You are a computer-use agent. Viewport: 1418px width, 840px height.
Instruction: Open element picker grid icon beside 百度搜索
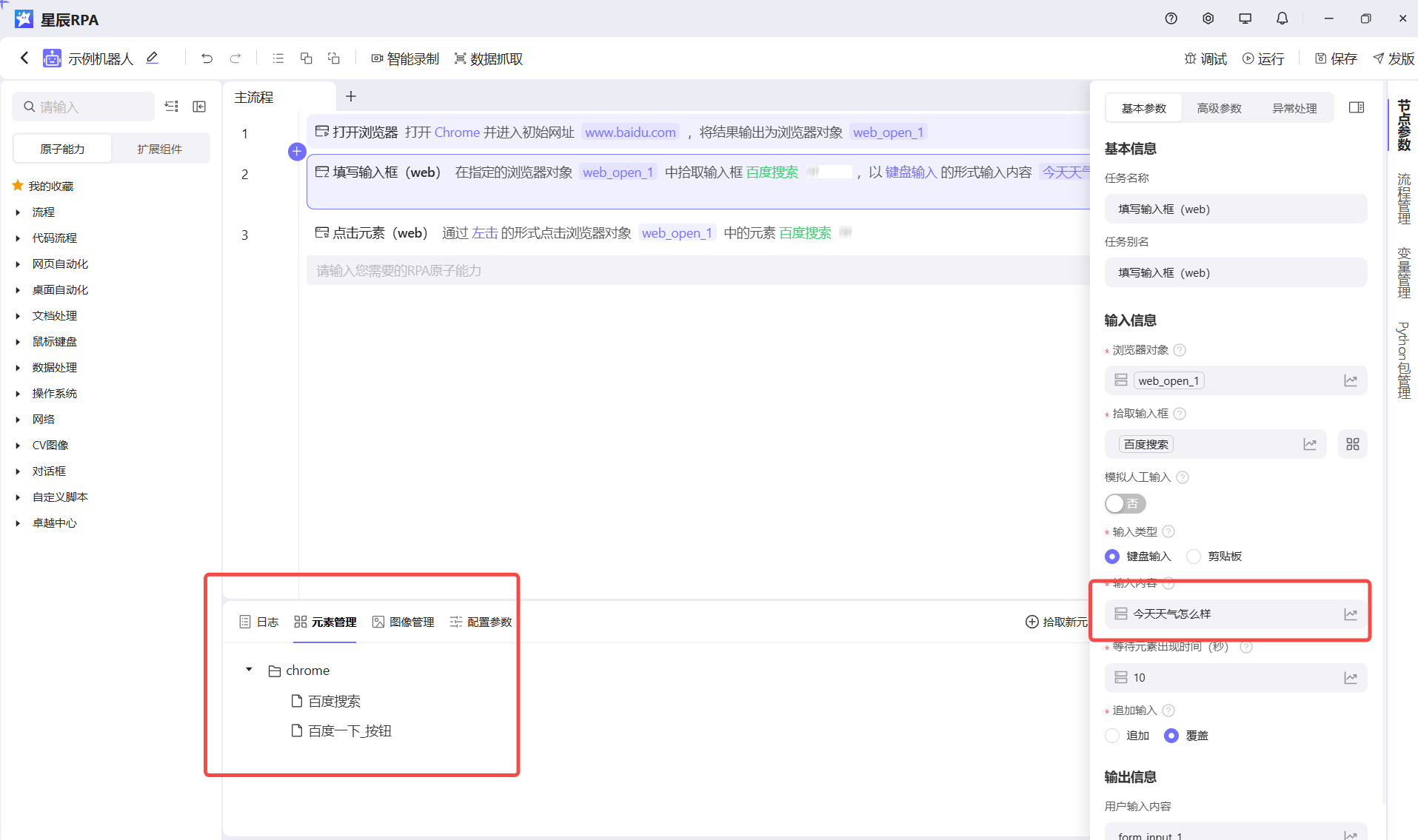point(1352,444)
